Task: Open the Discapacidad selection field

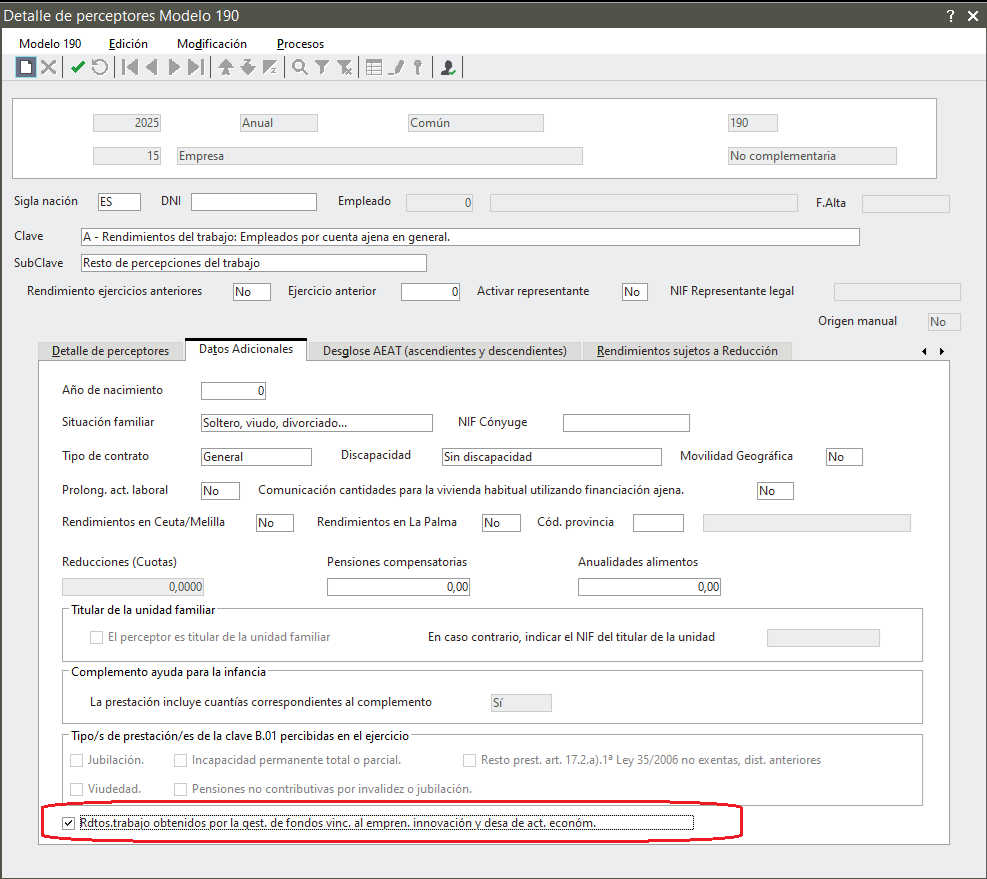Action: pos(551,457)
